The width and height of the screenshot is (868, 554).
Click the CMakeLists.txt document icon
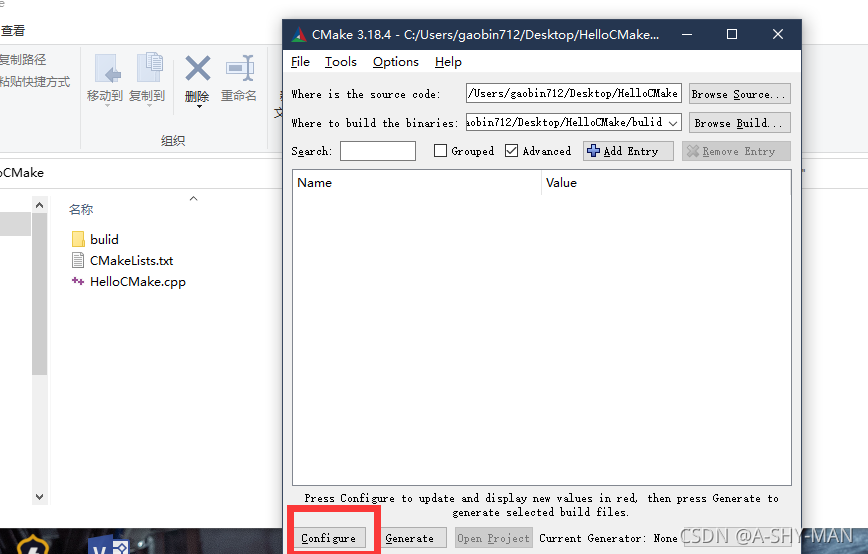78,260
